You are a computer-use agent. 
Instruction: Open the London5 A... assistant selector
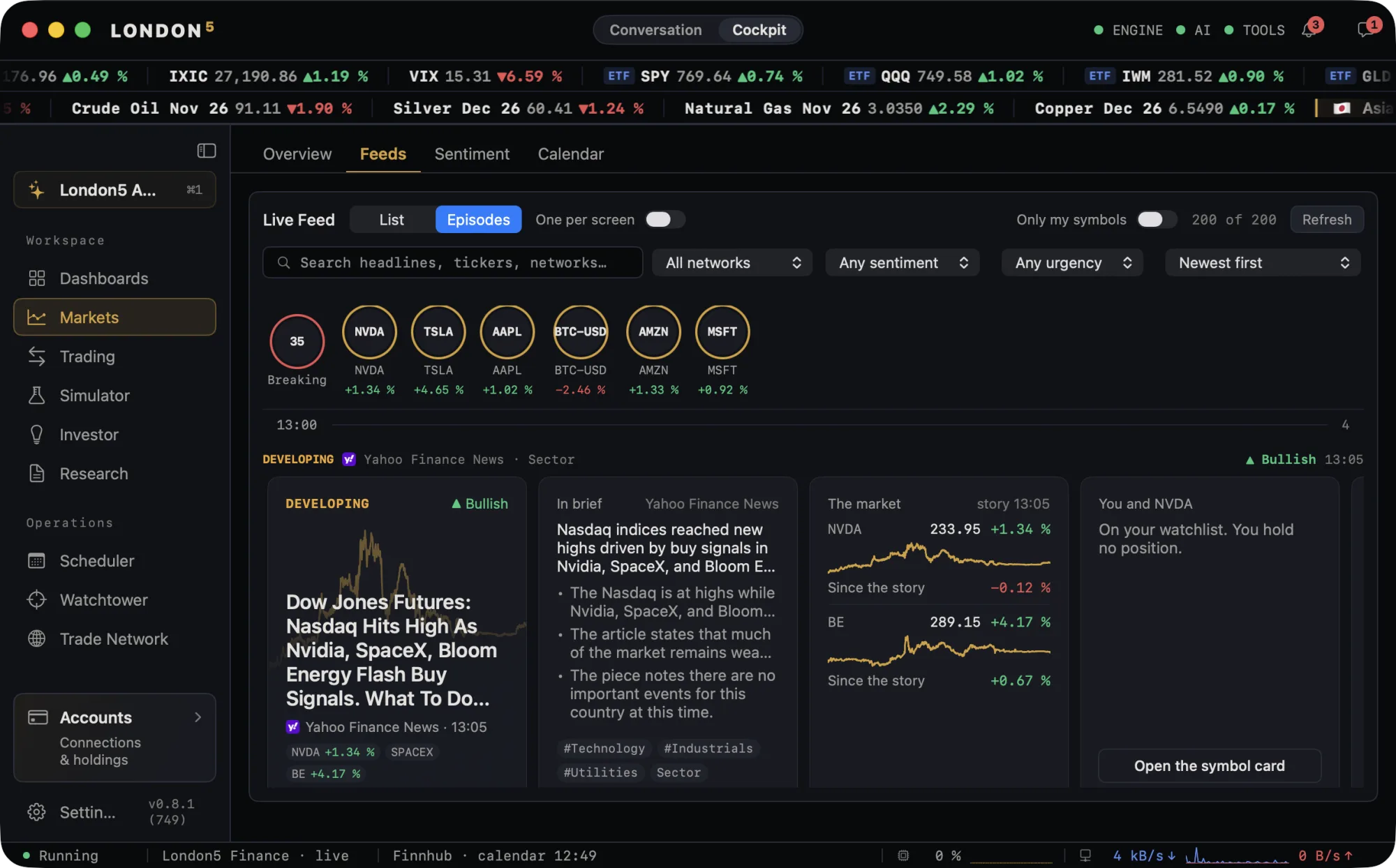tap(114, 190)
